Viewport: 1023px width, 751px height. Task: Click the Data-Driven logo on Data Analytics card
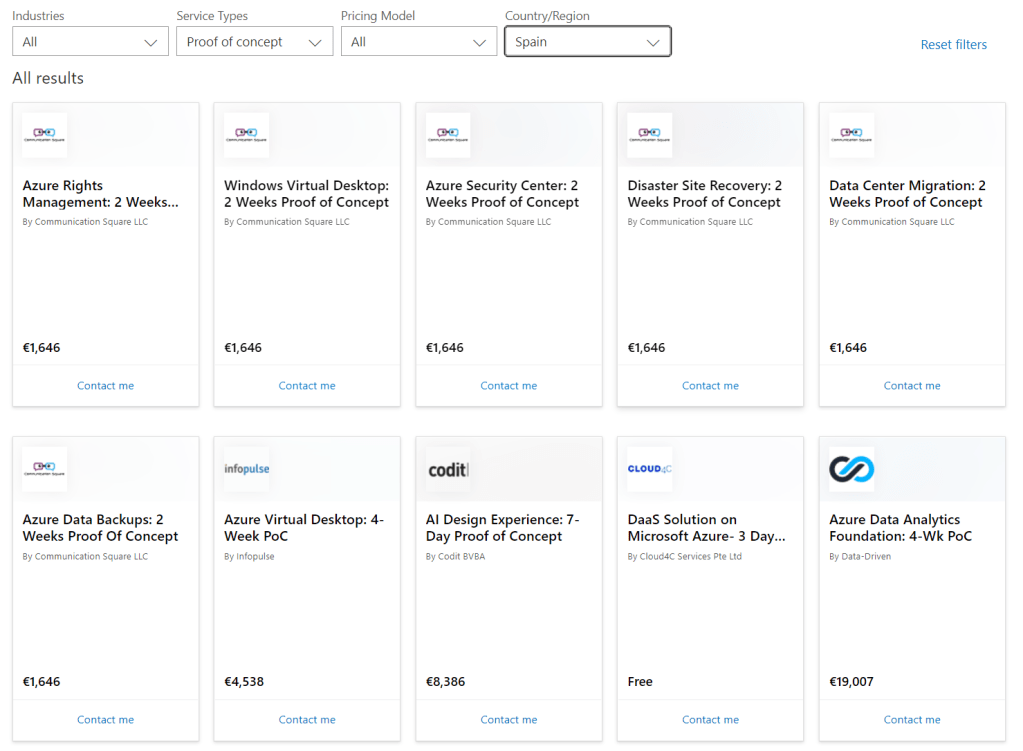click(851, 469)
